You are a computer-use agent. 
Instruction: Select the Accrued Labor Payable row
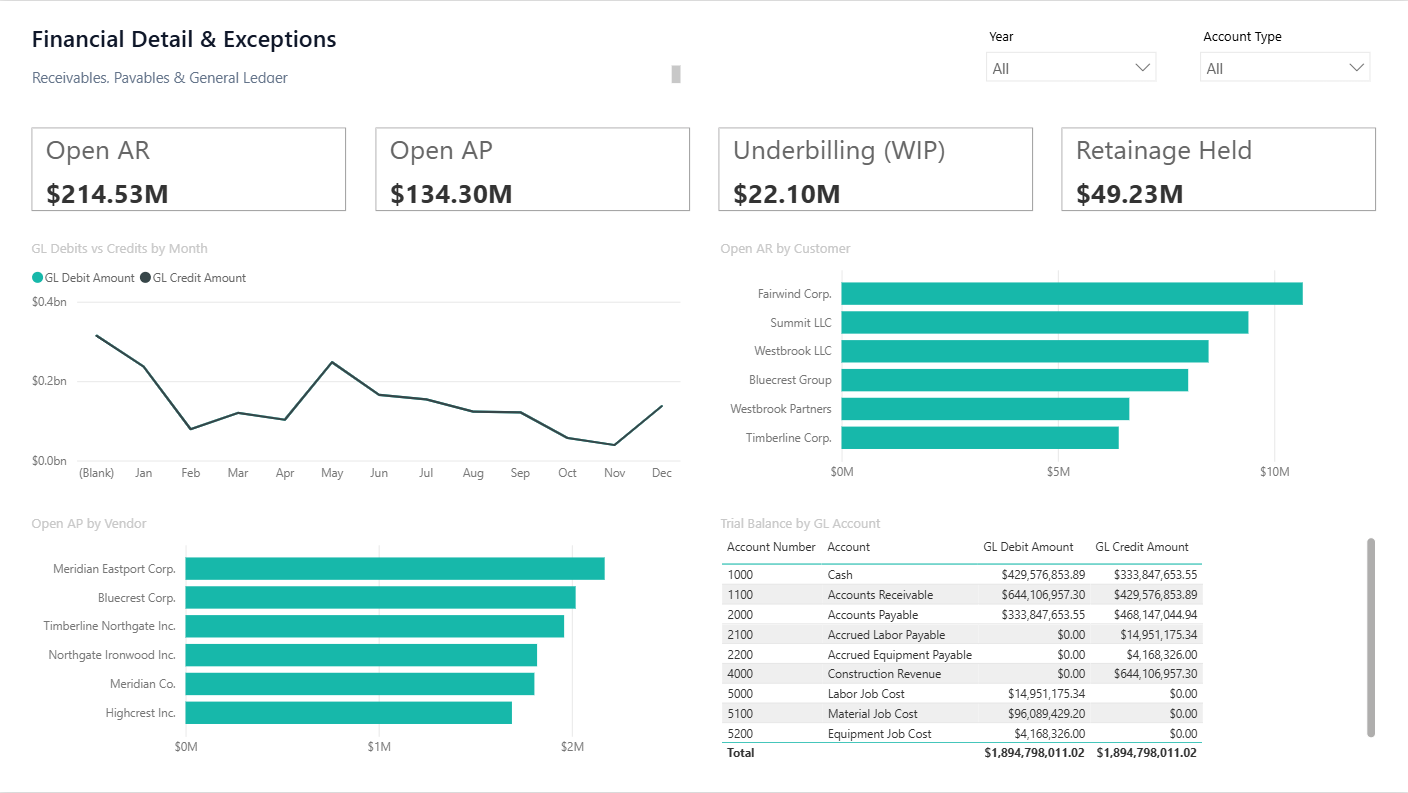tap(962, 635)
